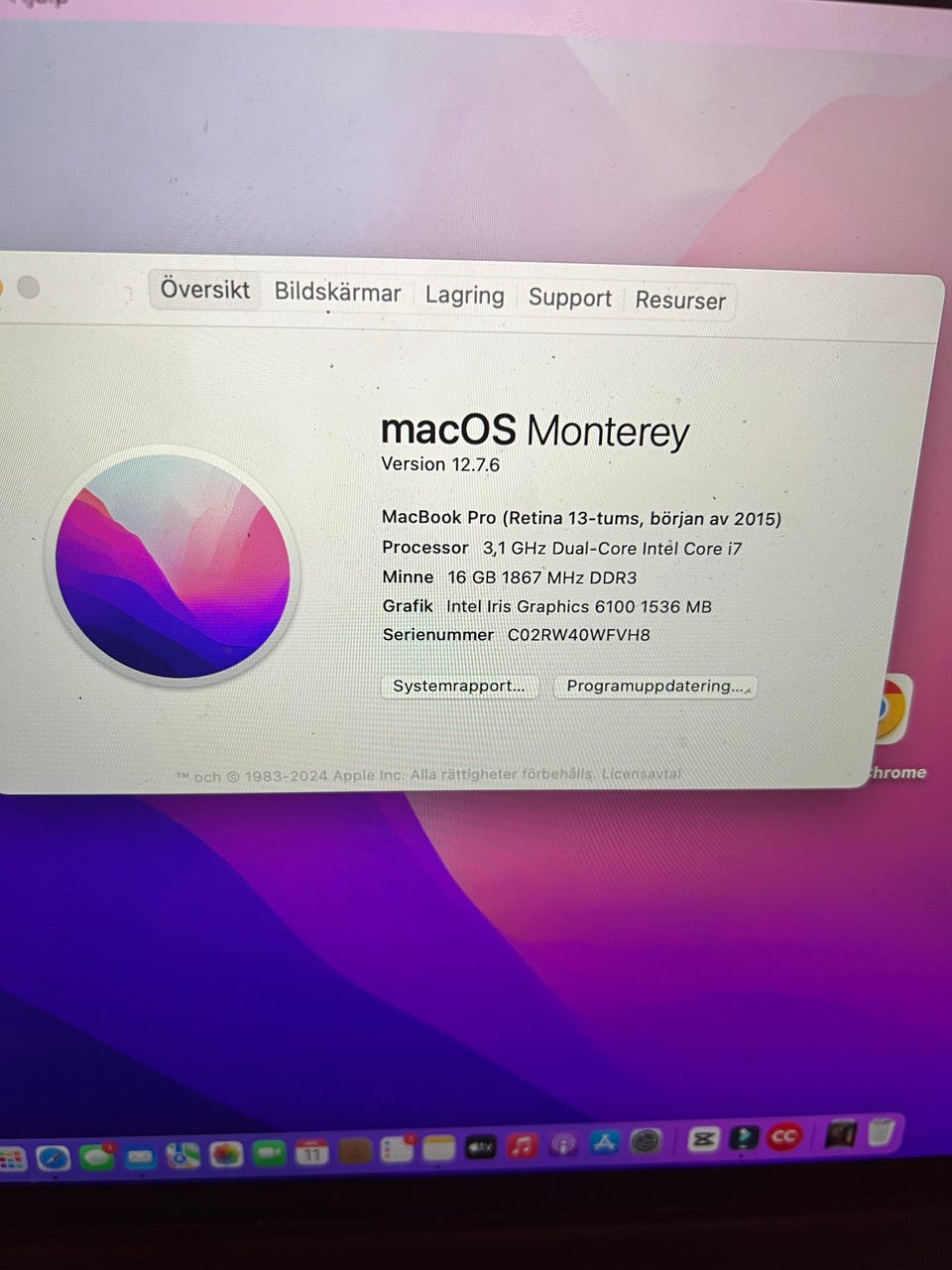Open the Licensavtal link

[x=641, y=774]
